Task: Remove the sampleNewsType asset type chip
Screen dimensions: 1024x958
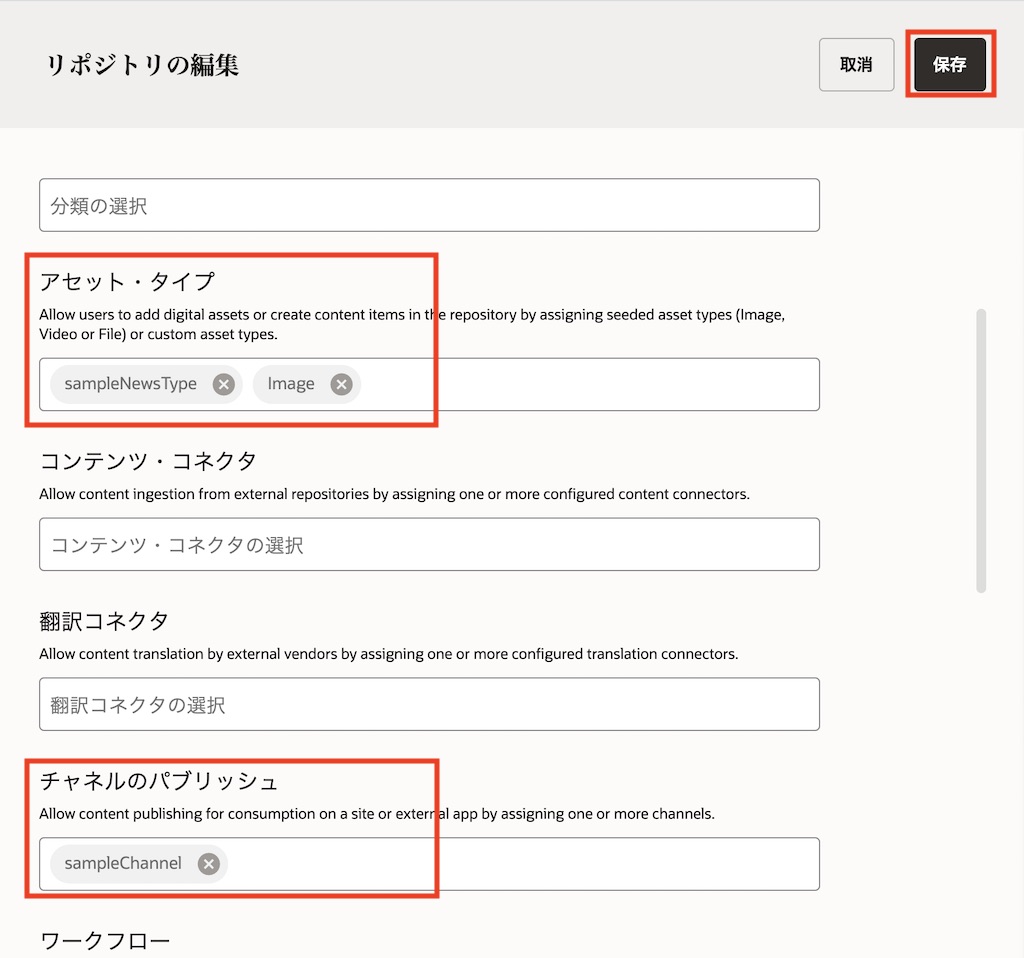Action: (224, 384)
